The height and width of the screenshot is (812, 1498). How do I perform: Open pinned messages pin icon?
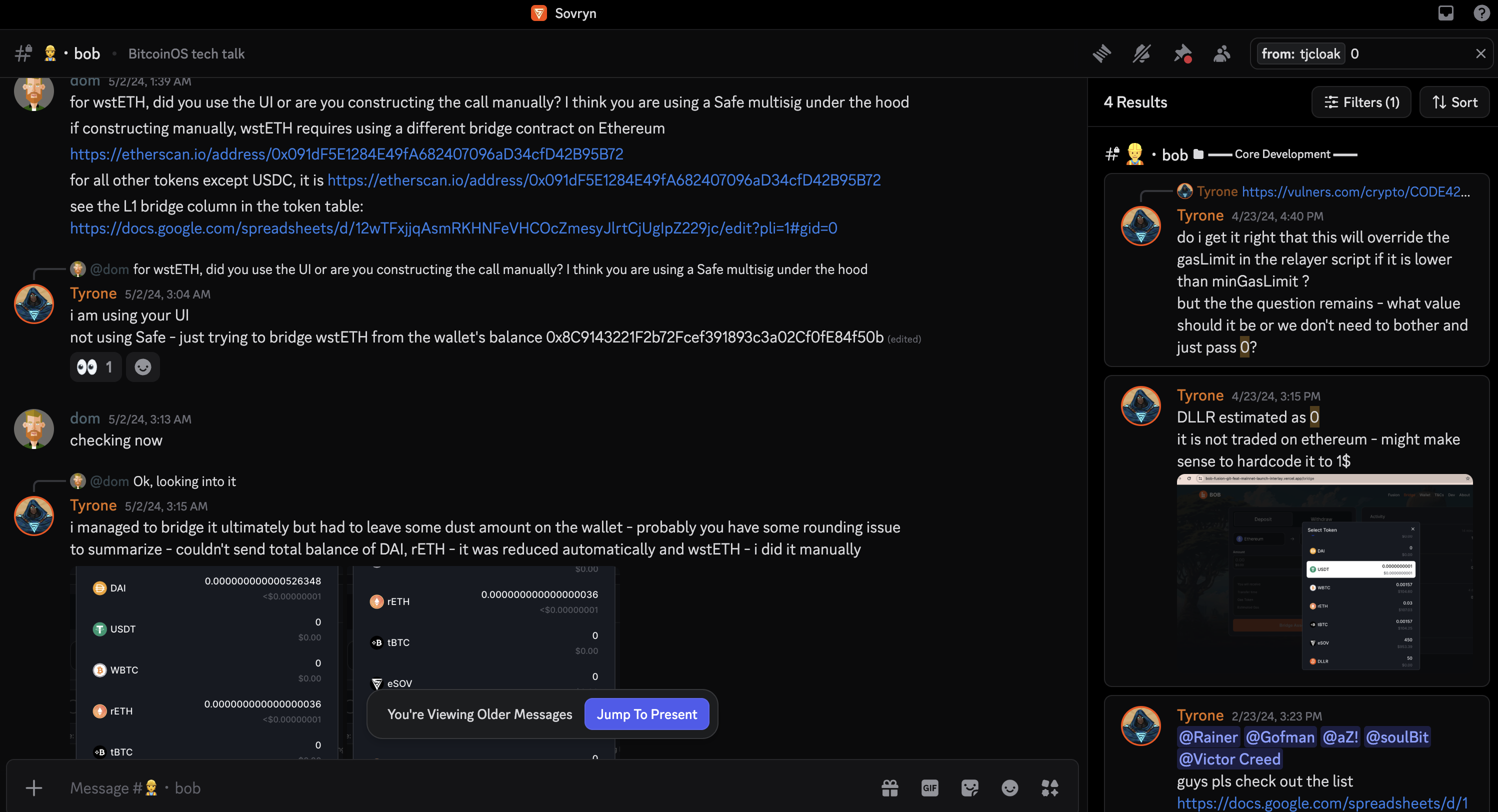1182,54
